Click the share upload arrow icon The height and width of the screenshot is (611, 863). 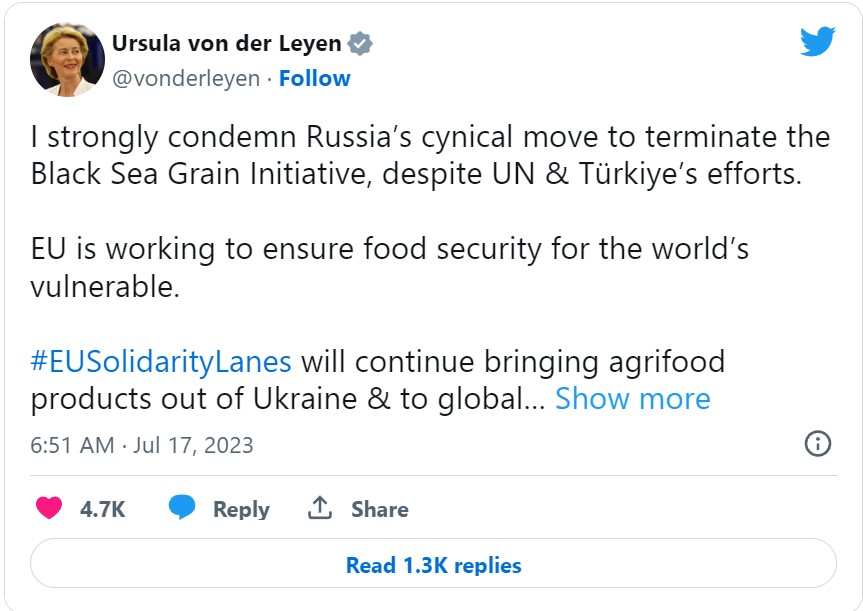click(320, 508)
